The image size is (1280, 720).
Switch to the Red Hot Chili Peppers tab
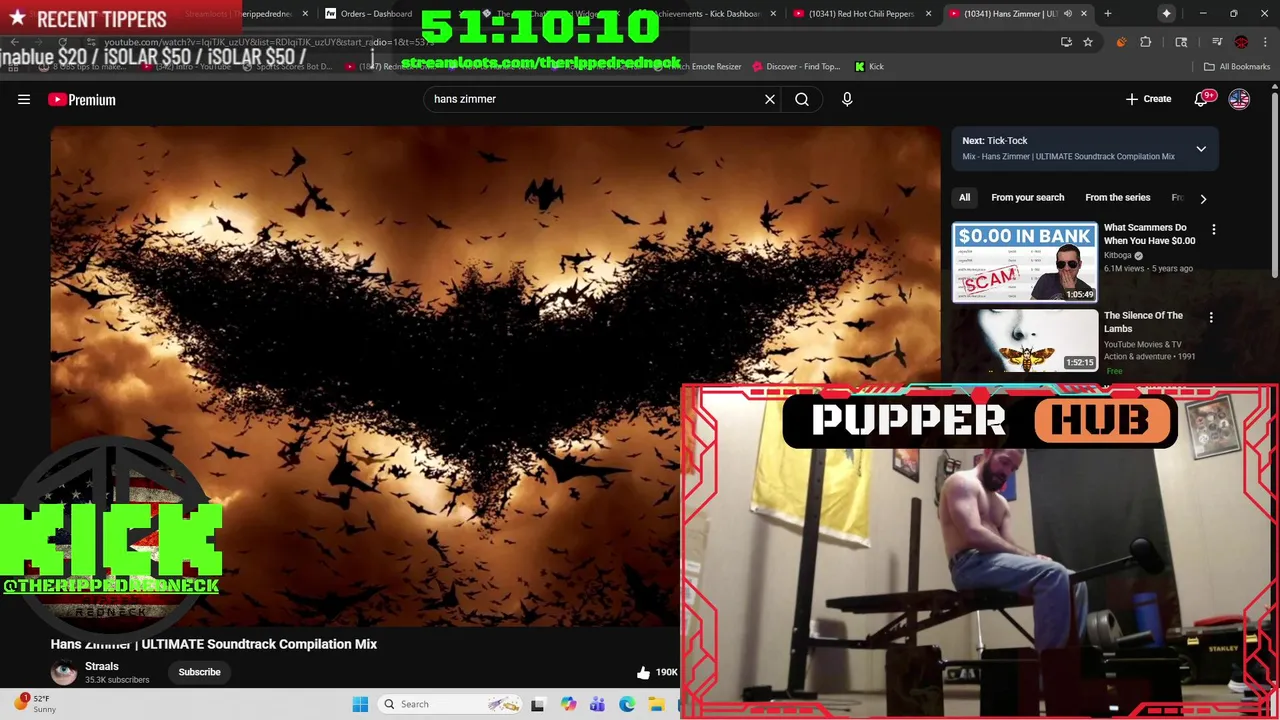(x=860, y=13)
